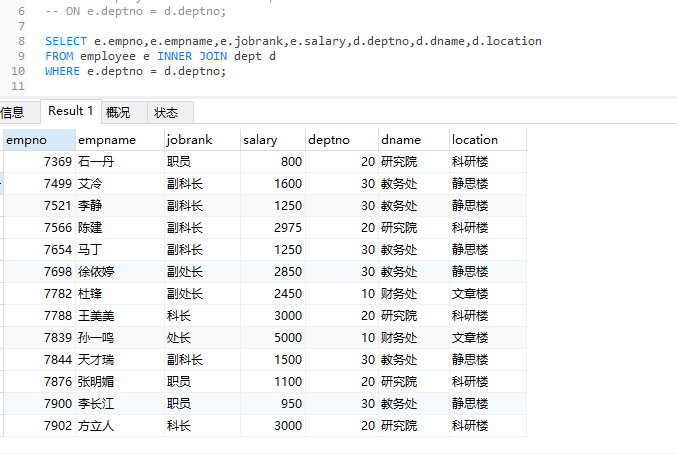Select the name cell 王美美
Screen dimensions: 677x454
point(120,316)
